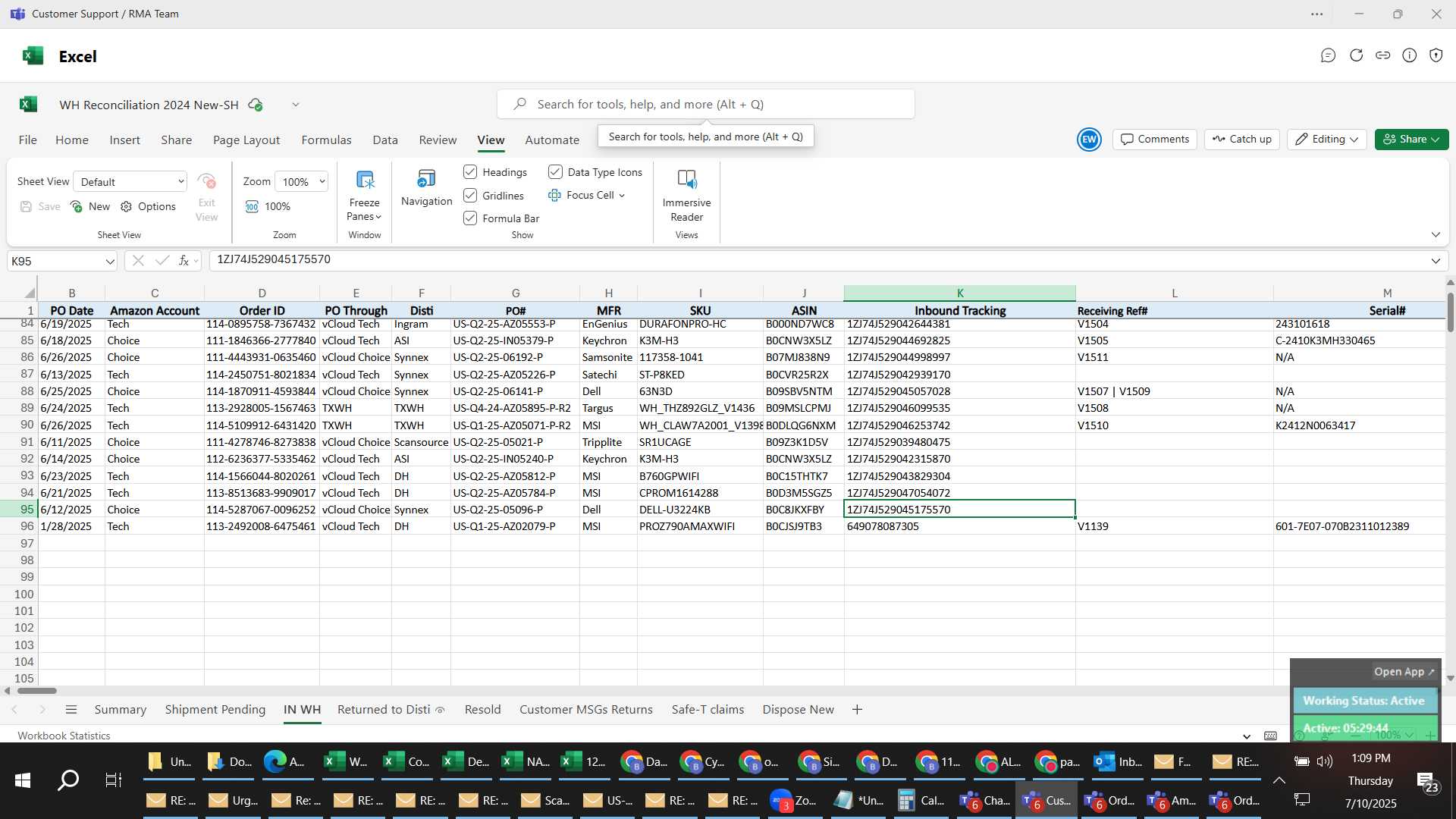This screenshot has width=1456, height=819.
Task: Open the notification center icon
Action: [1426, 781]
